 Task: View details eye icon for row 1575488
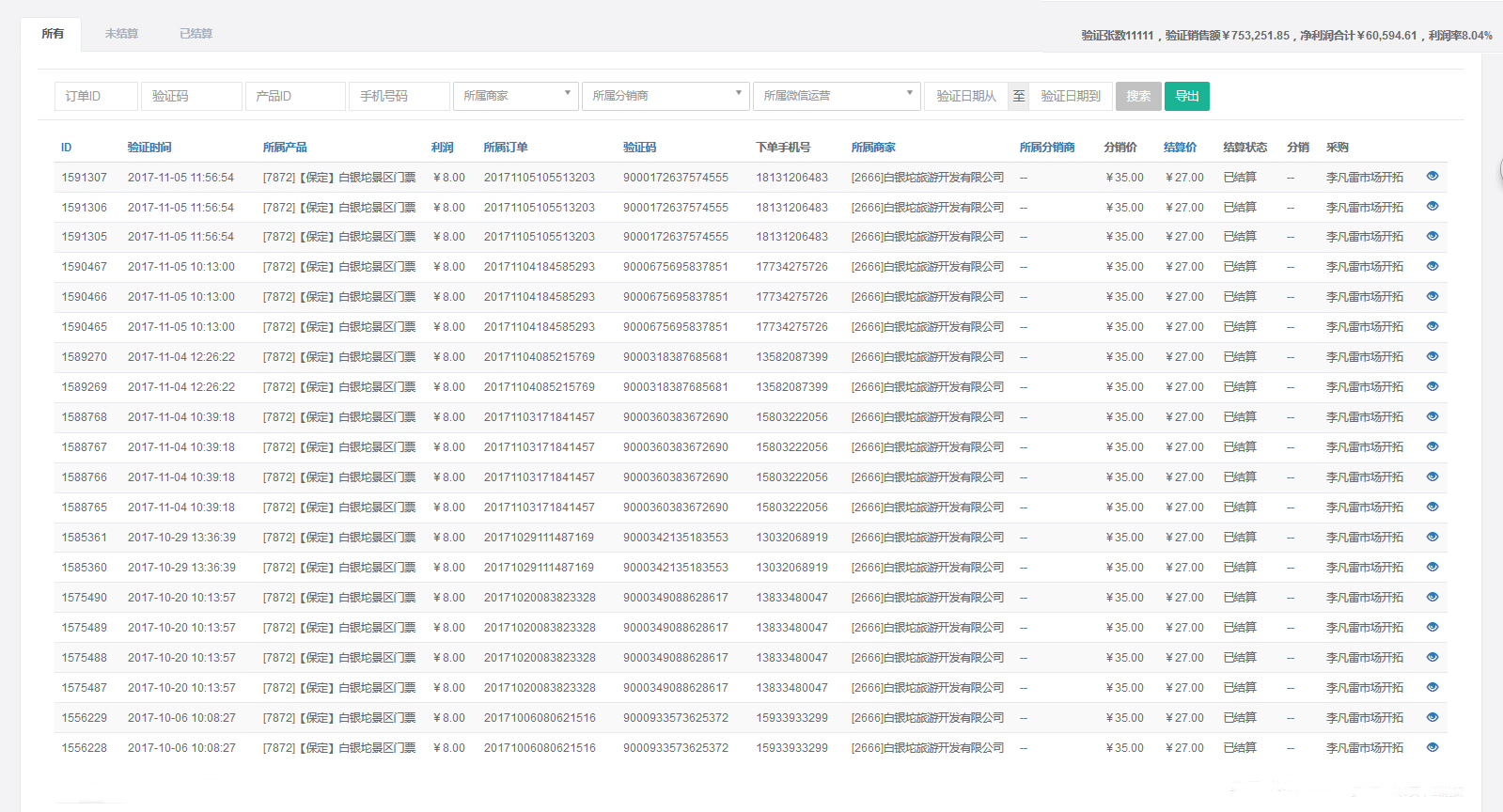pos(1433,657)
